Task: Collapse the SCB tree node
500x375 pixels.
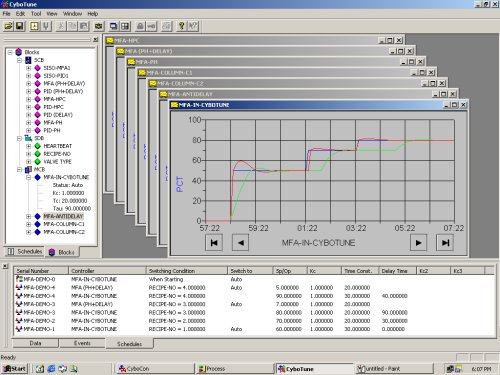Action: pos(19,60)
